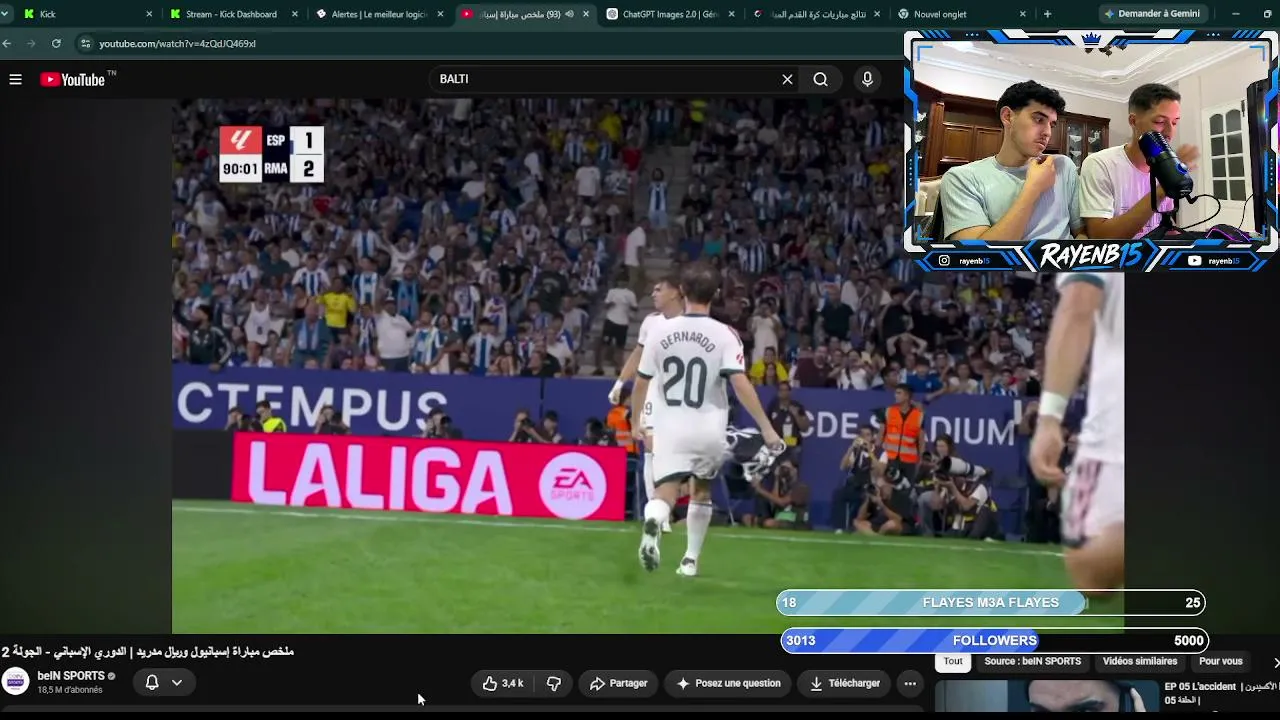Image resolution: width=1280 pixels, height=720 pixels.
Task: Click the Espanyol vs Real Madrid video player
Action: pyautogui.click(x=648, y=366)
